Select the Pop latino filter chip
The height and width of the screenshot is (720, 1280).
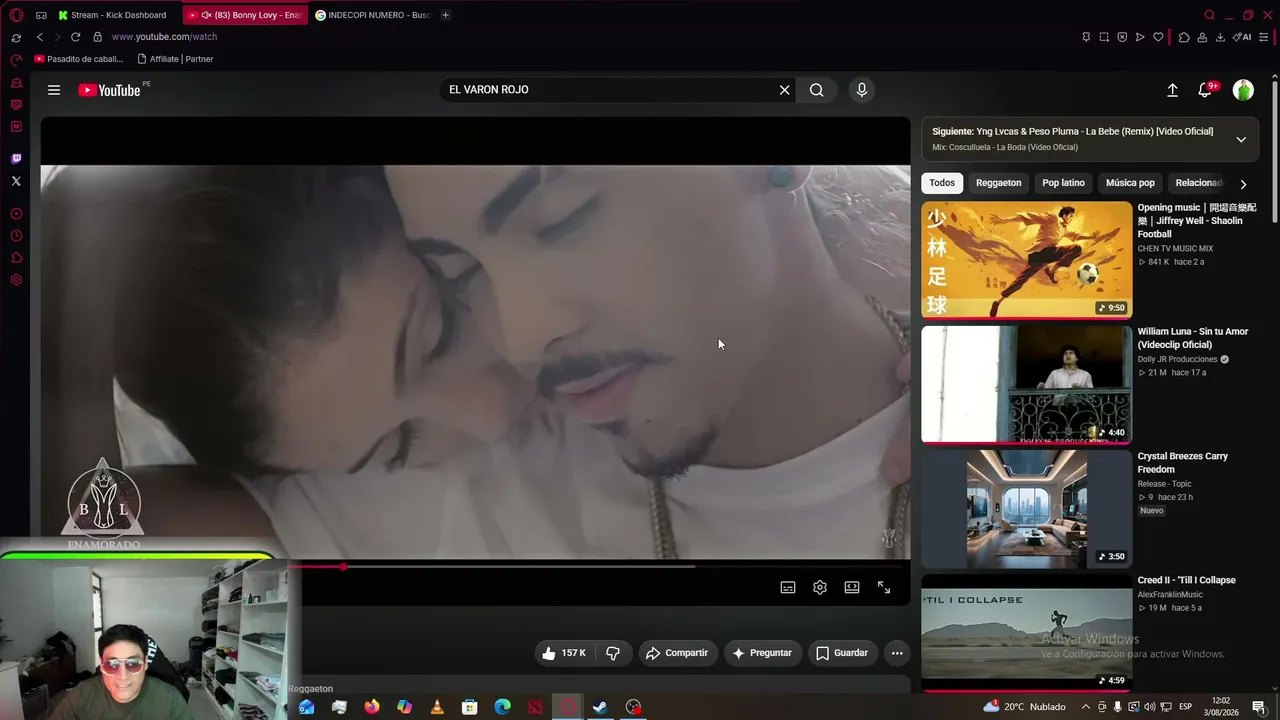coord(1063,183)
